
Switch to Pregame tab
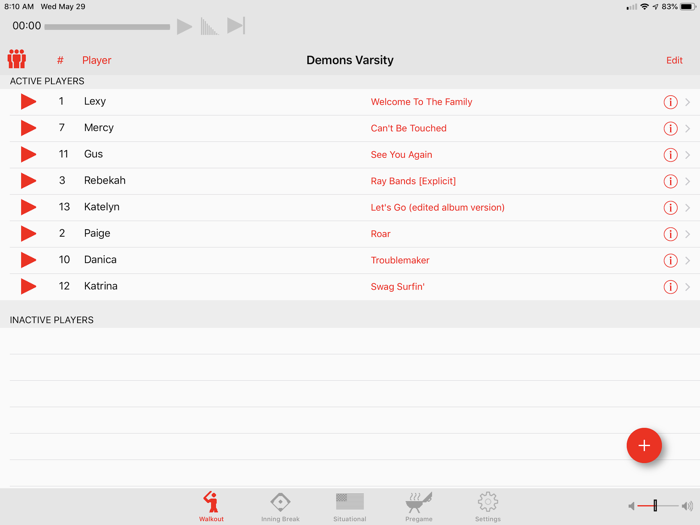click(419, 507)
